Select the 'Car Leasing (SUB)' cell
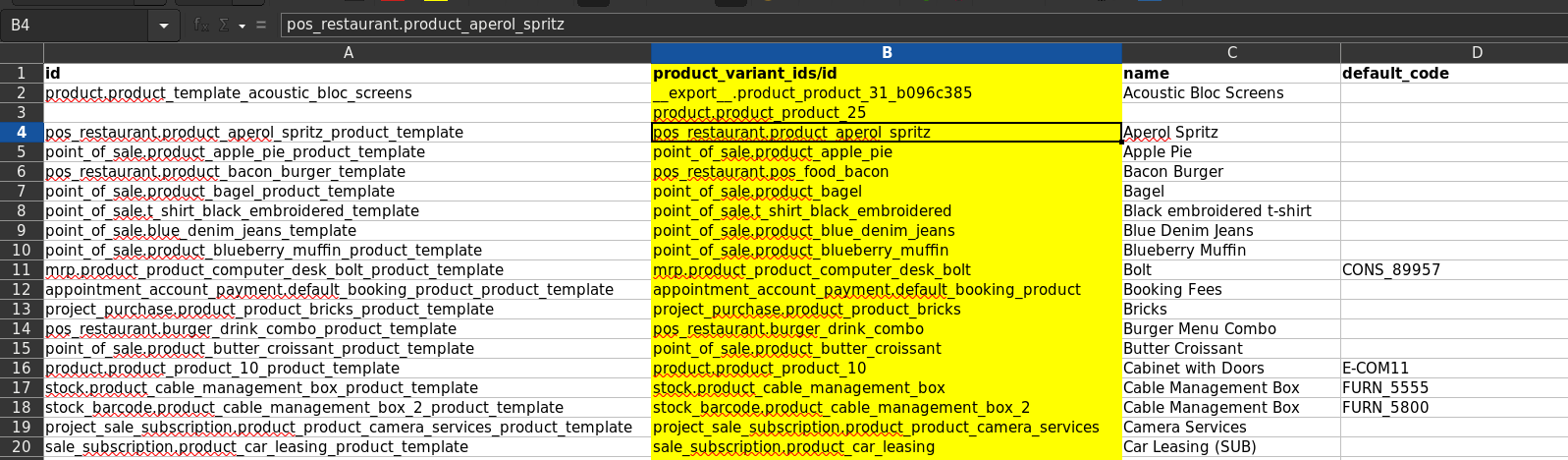This screenshot has height=460, width=1568. 1231,446
